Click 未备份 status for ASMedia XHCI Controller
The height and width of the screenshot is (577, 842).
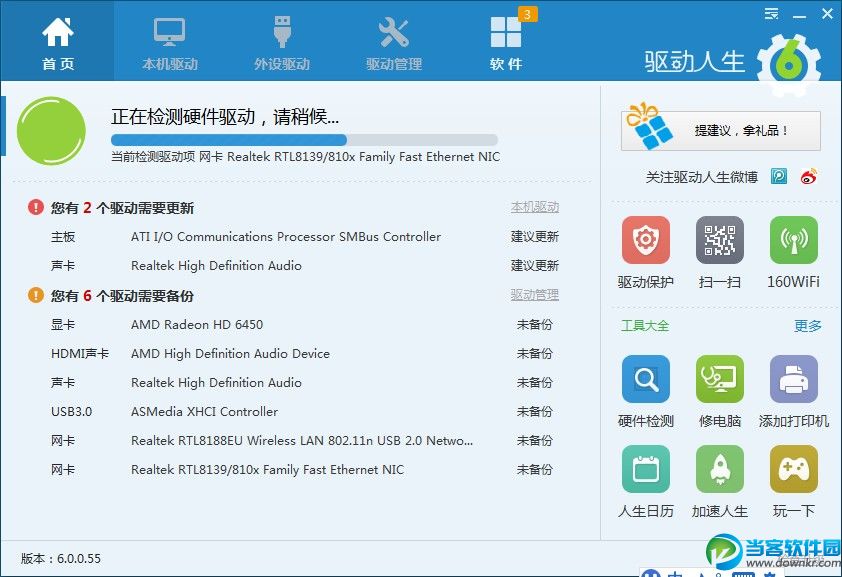coord(535,412)
